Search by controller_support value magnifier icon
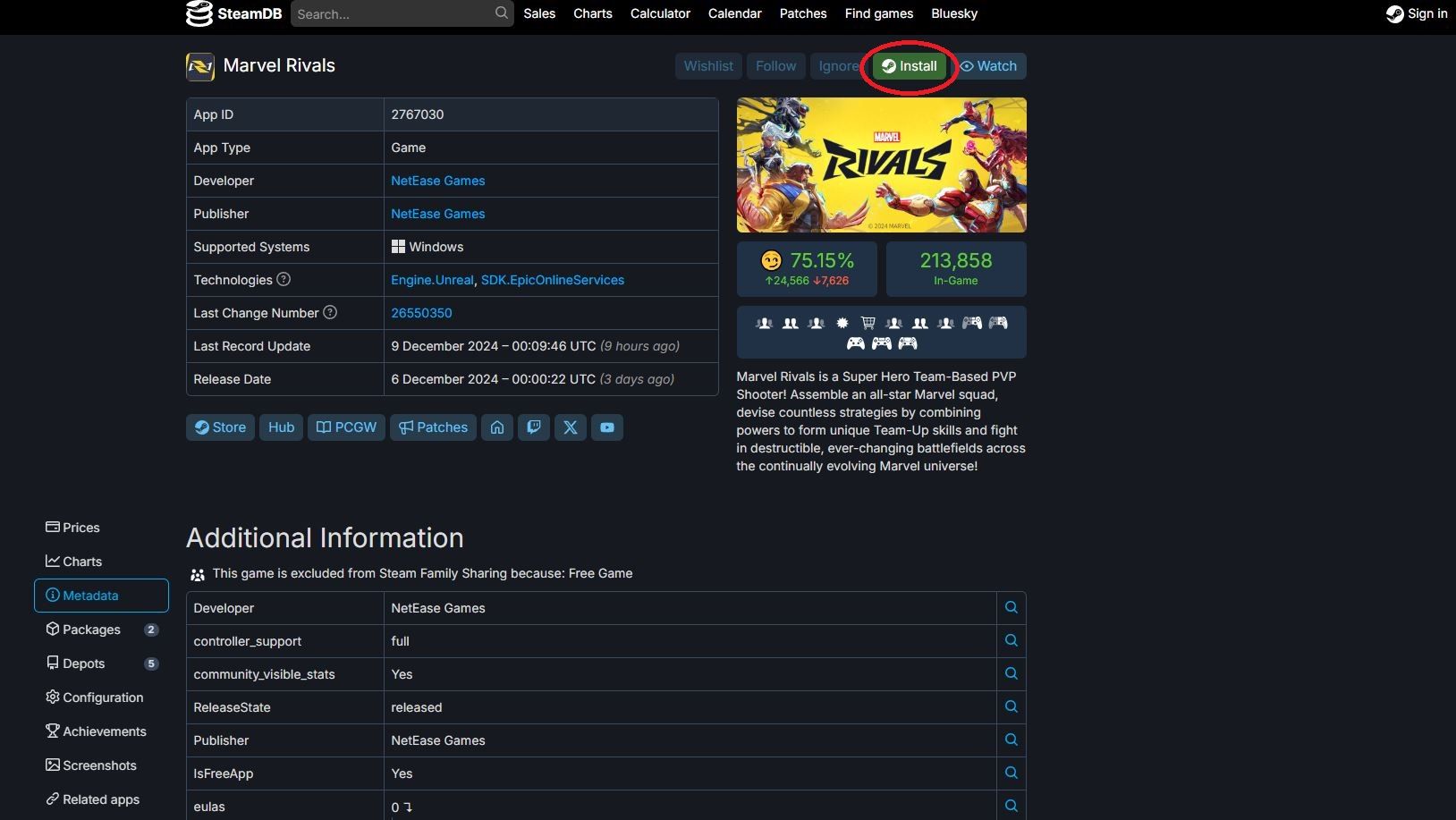This screenshot has height=820, width=1456. (x=1011, y=640)
